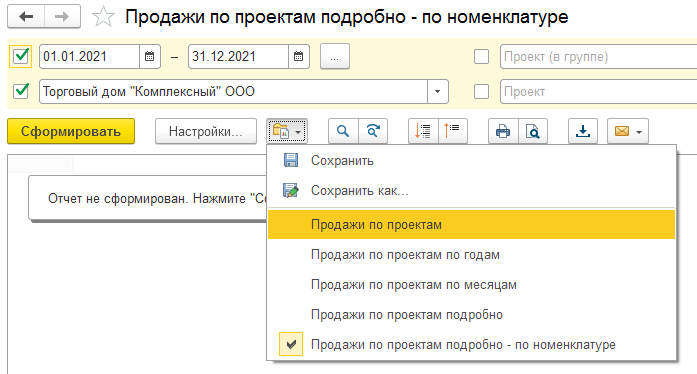Click the Проект (в группе) input field
697x374 pixels.
598,56
